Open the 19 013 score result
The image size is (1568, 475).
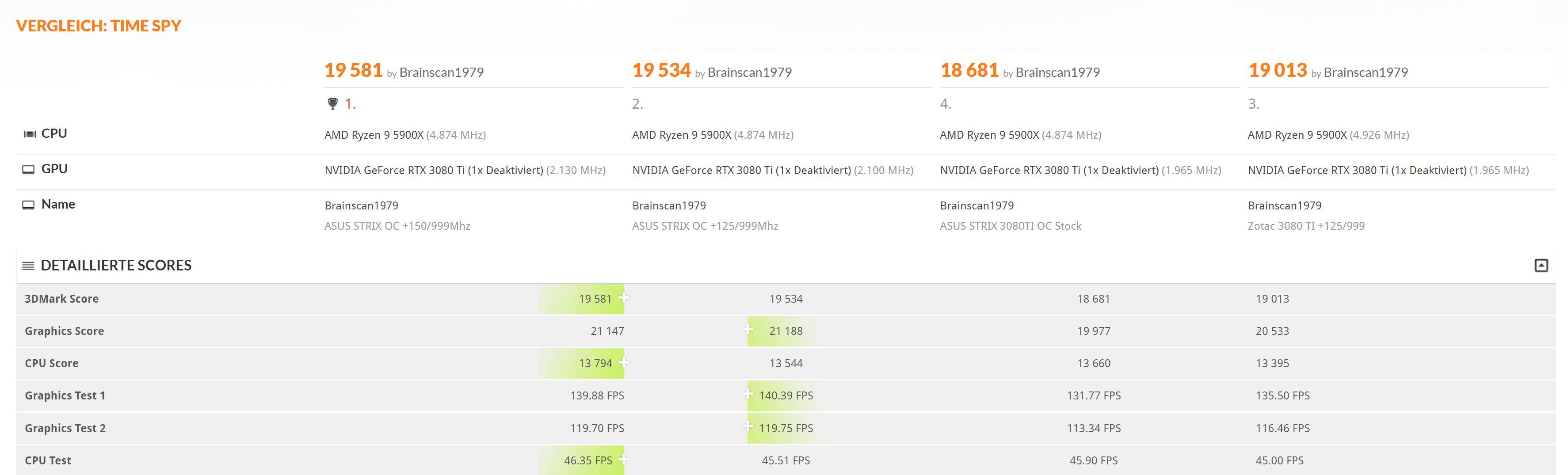[x=1278, y=70]
